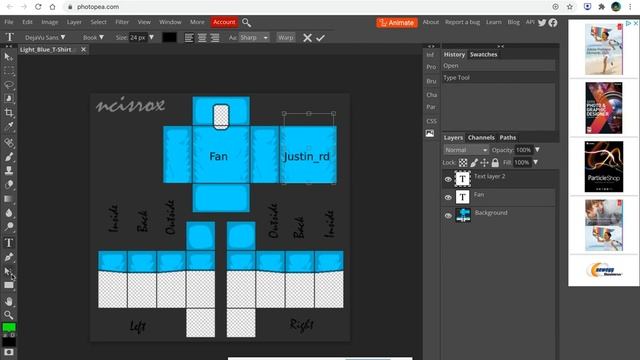The height and width of the screenshot is (360, 640).
Task: Open Normal blend mode dropdown
Action: [466, 150]
